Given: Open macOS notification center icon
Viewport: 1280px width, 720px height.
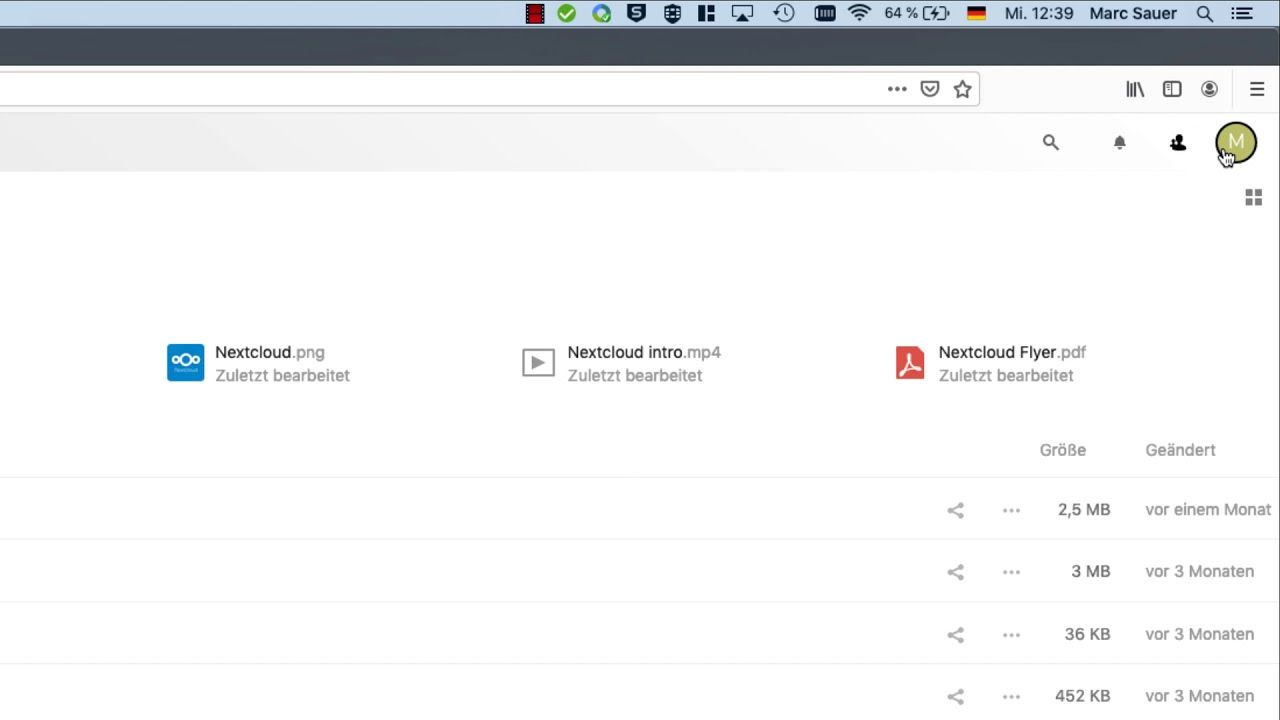Looking at the screenshot, I should pos(1242,14).
